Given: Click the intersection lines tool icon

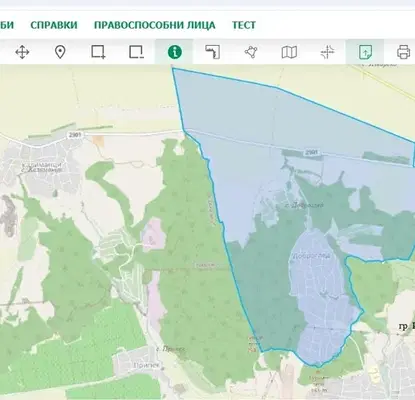Looking at the screenshot, I should point(327,52).
